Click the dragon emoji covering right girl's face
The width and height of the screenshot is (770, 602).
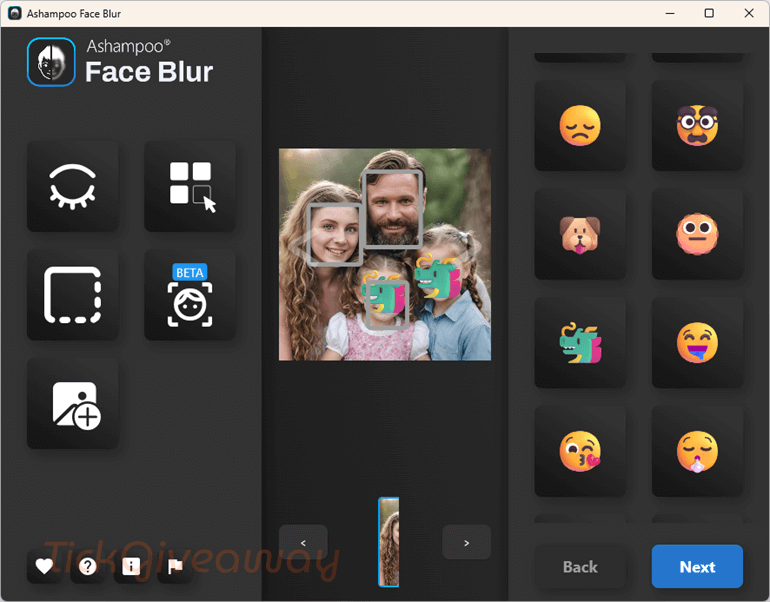pos(438,277)
